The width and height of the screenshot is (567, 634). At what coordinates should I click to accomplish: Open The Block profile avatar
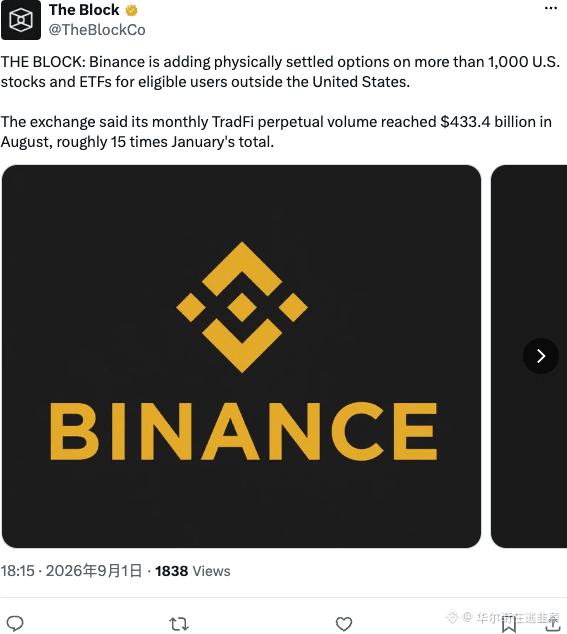[x=21, y=20]
